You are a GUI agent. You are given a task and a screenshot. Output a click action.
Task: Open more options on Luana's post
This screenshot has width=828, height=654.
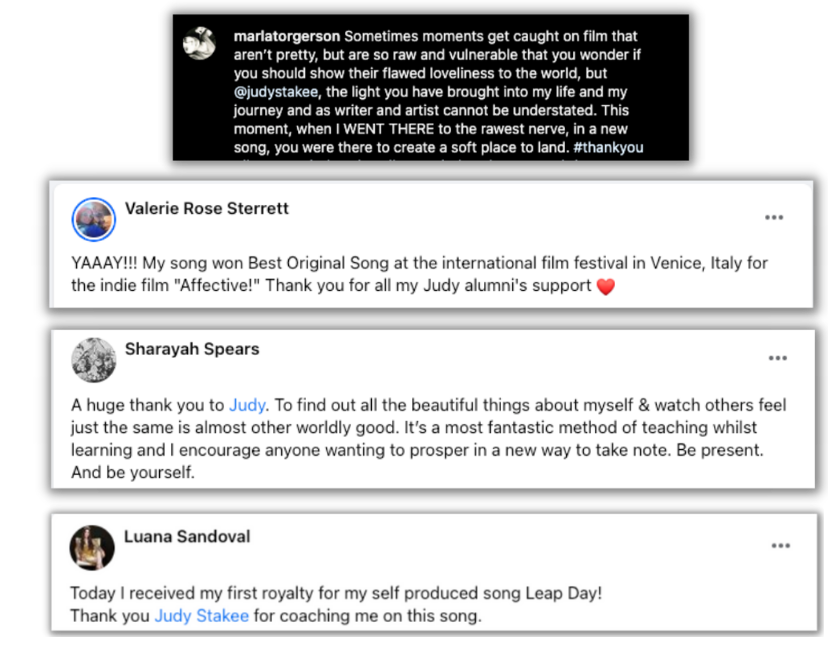(x=780, y=545)
